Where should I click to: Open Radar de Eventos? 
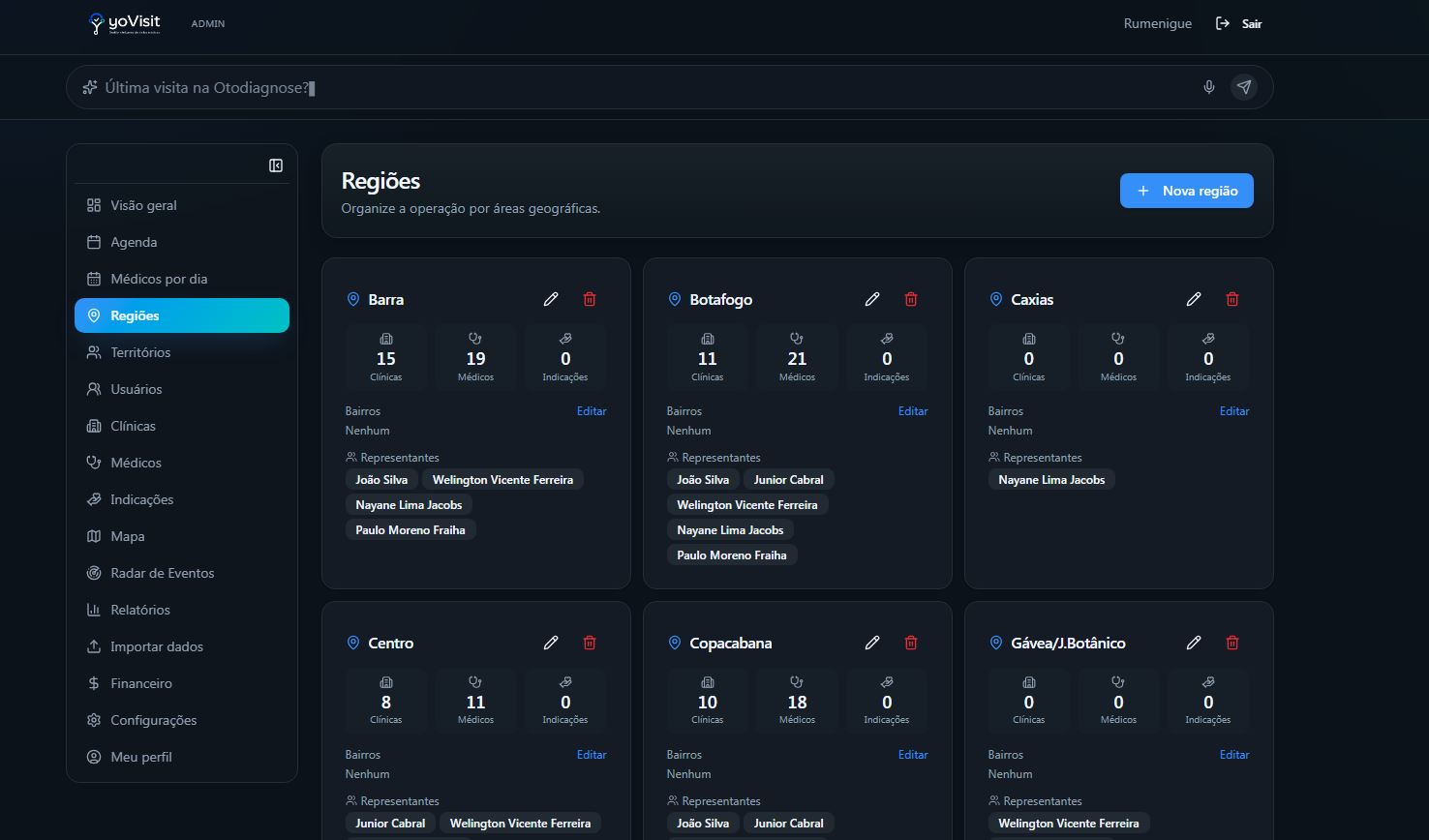pos(182,573)
